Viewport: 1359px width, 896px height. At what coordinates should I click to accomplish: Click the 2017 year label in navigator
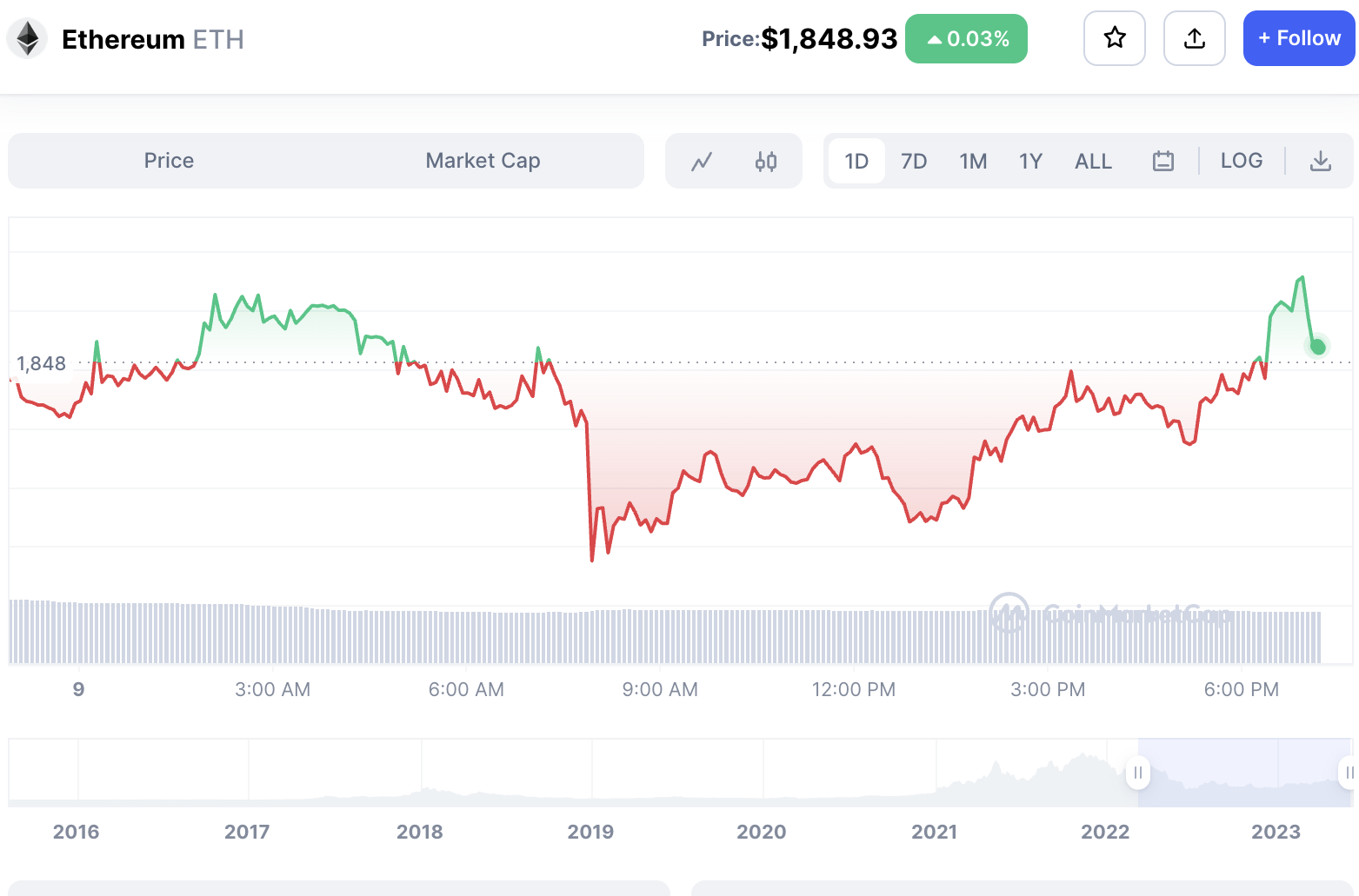(x=247, y=832)
